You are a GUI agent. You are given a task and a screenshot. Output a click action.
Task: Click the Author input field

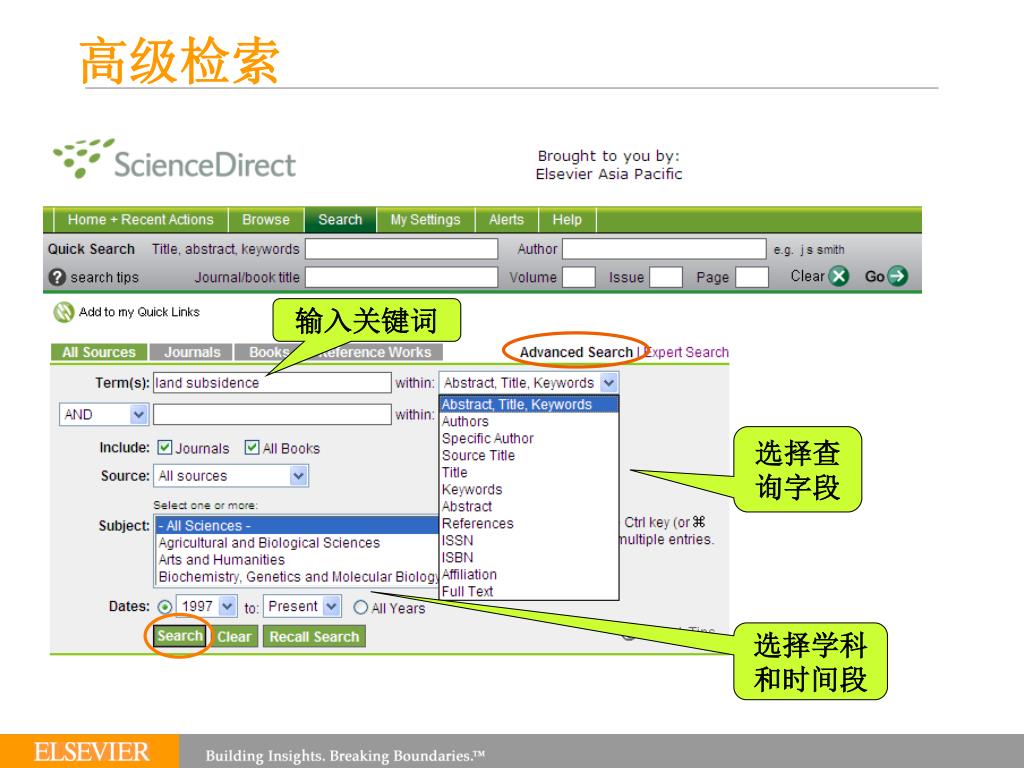[x=664, y=249]
